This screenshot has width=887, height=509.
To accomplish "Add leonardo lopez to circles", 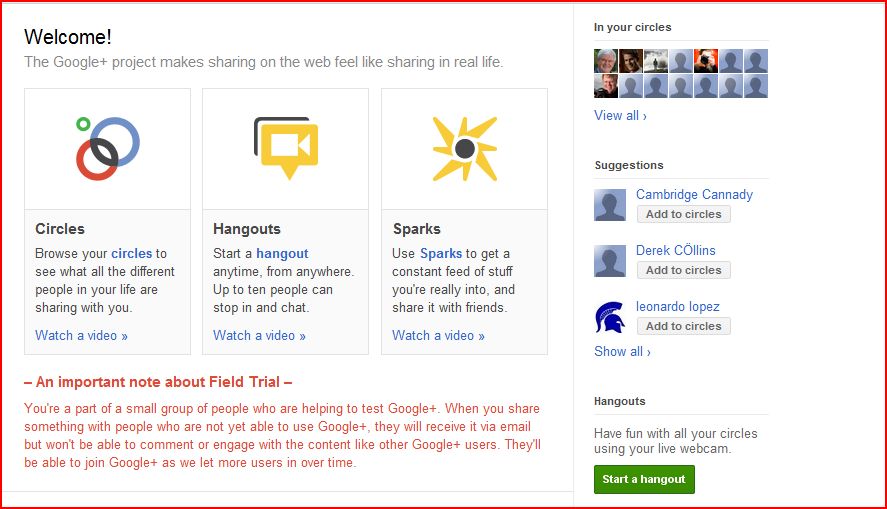I will (x=683, y=326).
